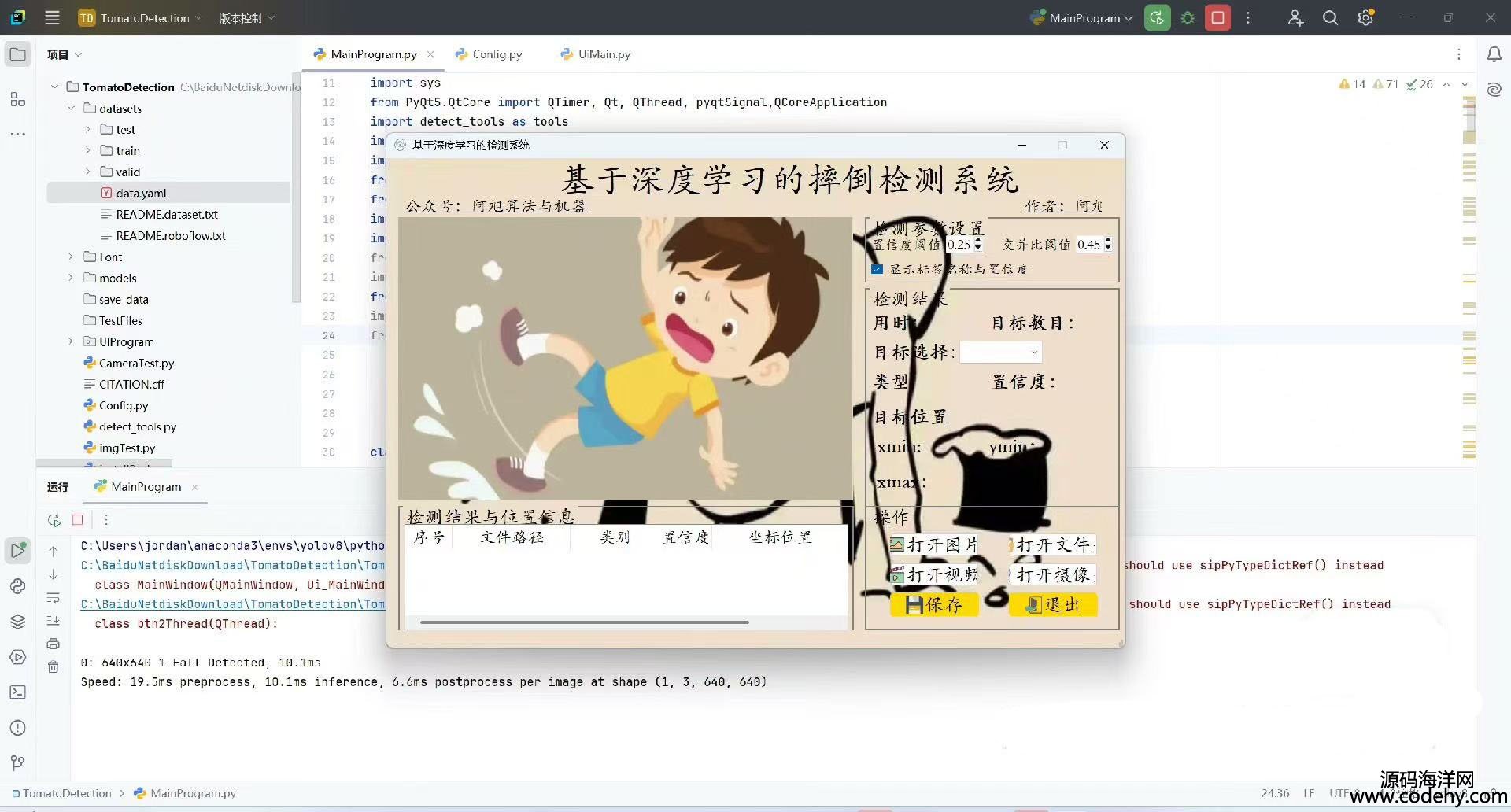Click the red Stop button in top toolbar
1511x812 pixels.
pyautogui.click(x=1217, y=18)
